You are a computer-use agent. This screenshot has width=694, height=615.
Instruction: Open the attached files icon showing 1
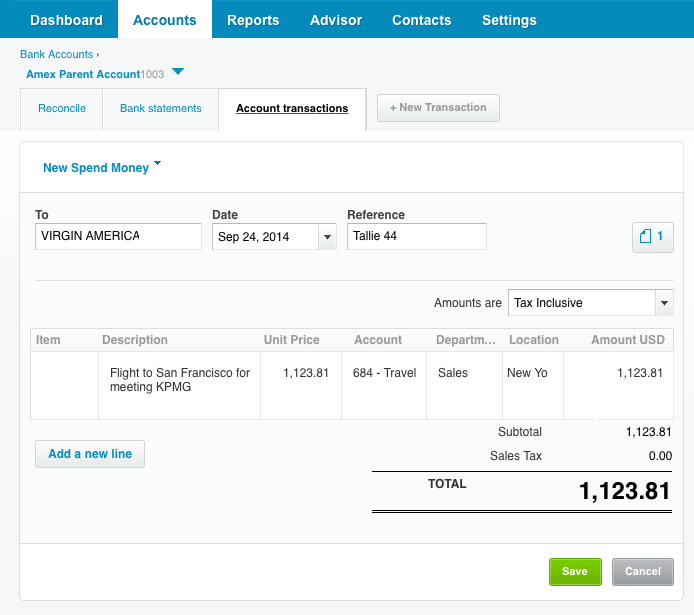coord(652,237)
